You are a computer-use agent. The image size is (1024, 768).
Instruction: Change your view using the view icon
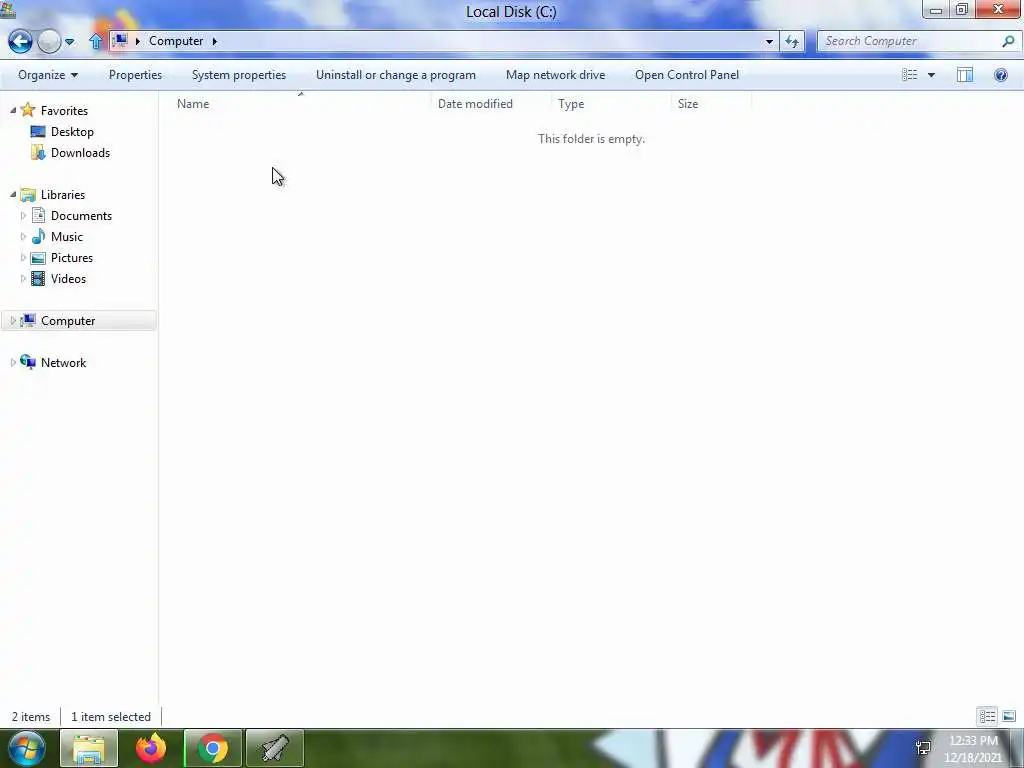click(x=910, y=75)
